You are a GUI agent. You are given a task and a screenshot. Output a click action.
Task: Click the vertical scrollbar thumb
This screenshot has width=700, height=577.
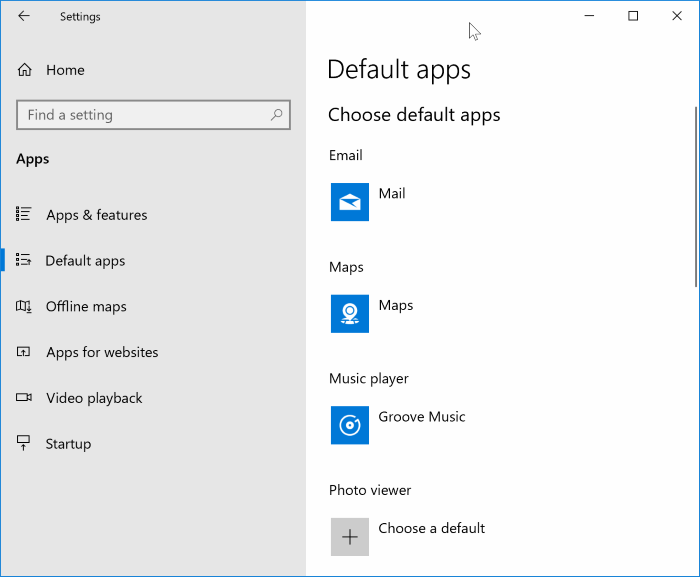[696, 197]
